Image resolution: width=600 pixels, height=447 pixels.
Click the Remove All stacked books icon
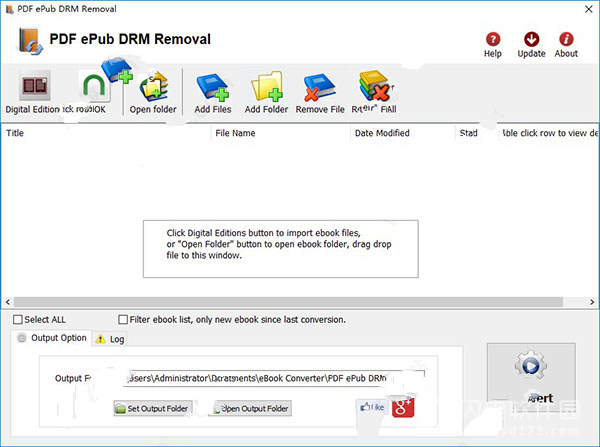coord(374,86)
